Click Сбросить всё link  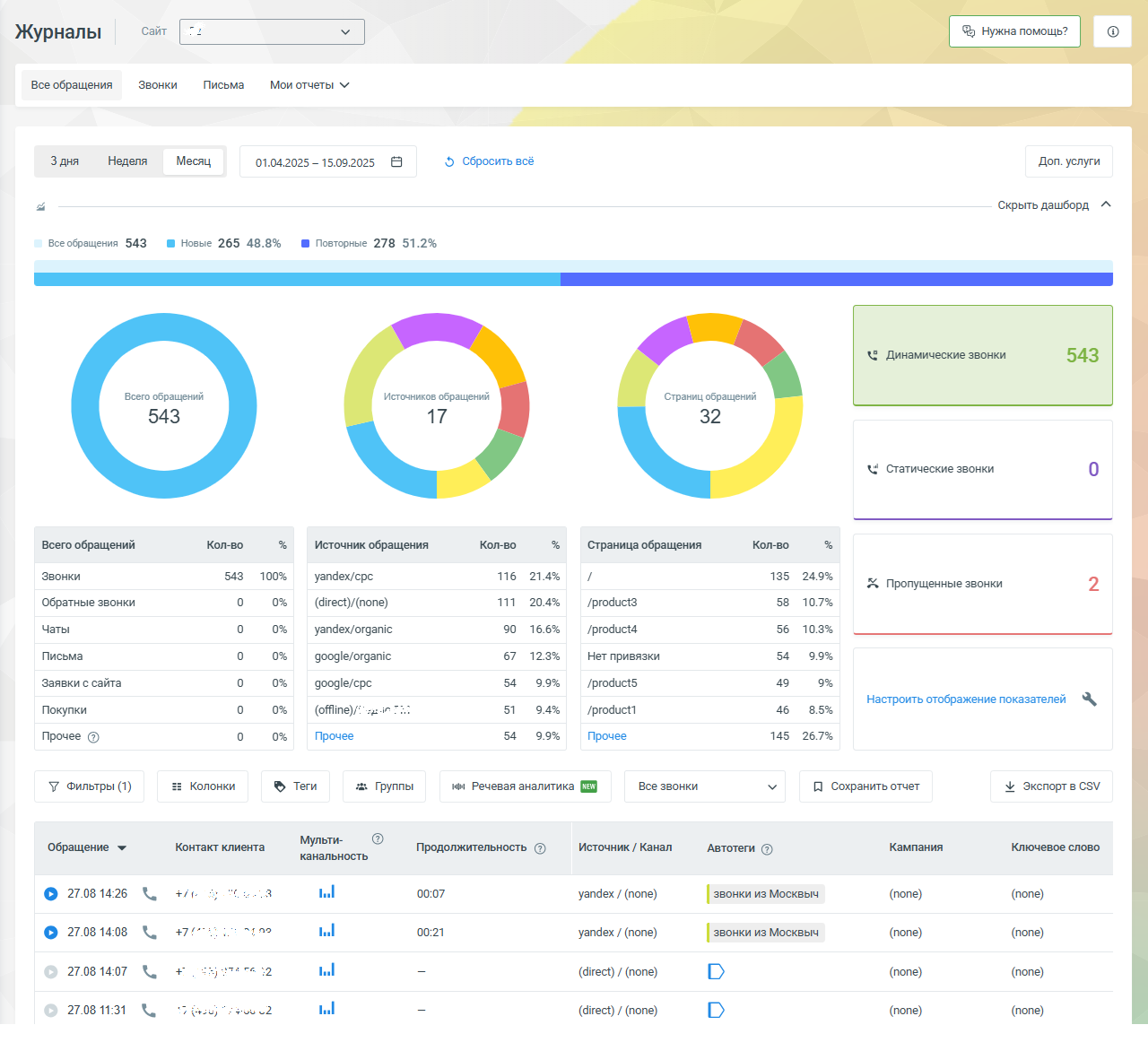pos(498,161)
